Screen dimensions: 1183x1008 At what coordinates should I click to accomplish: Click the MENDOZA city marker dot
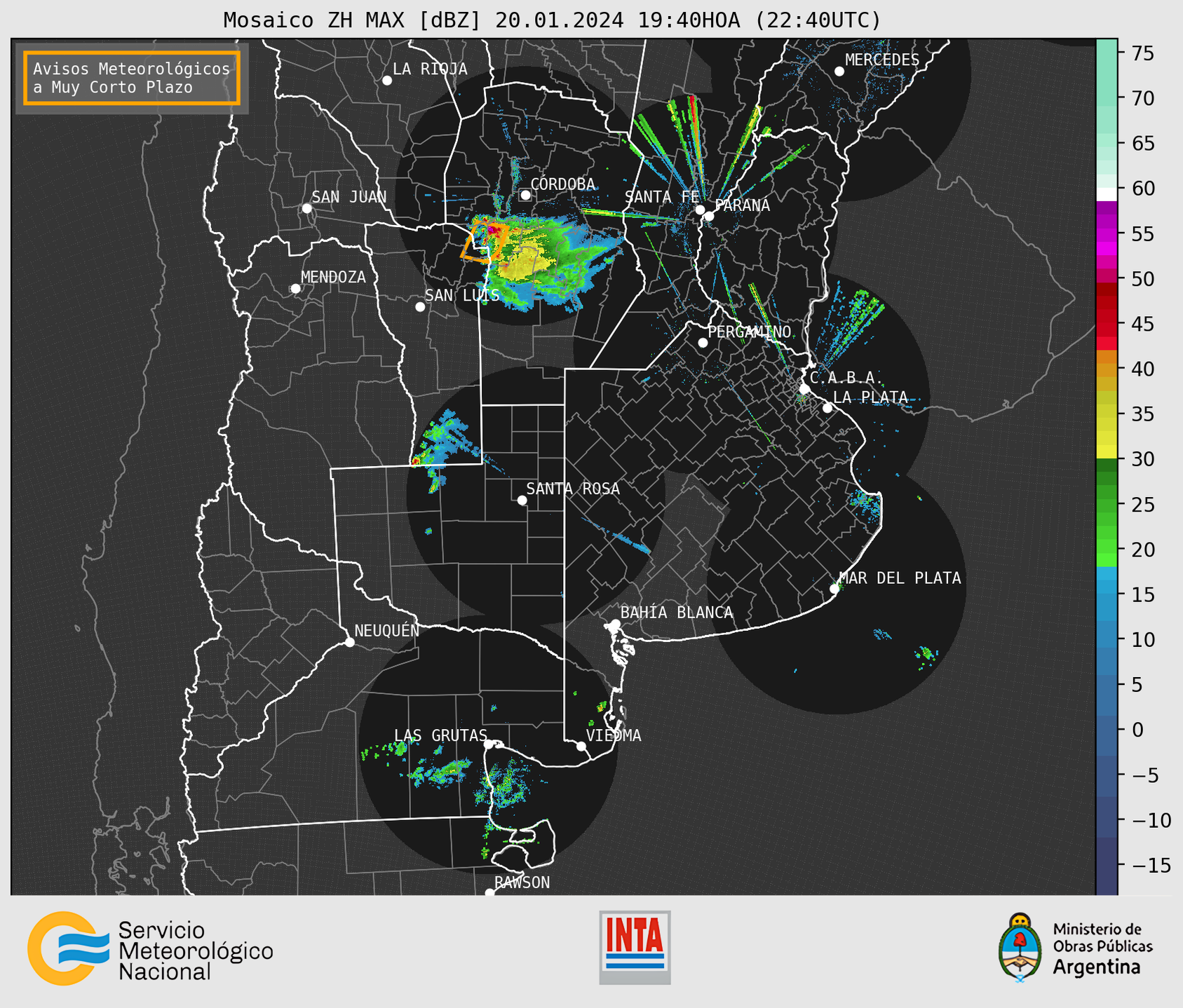pos(295,289)
